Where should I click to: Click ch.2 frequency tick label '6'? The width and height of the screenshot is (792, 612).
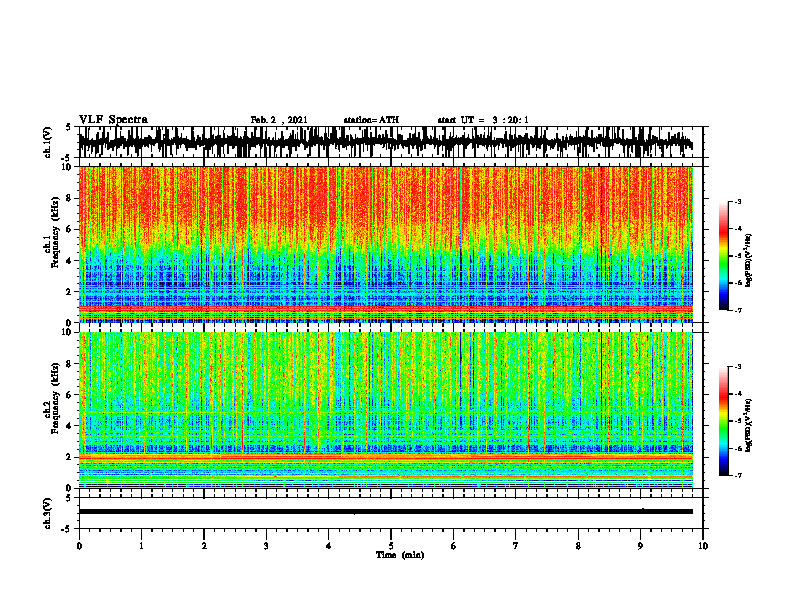[x=70, y=395]
